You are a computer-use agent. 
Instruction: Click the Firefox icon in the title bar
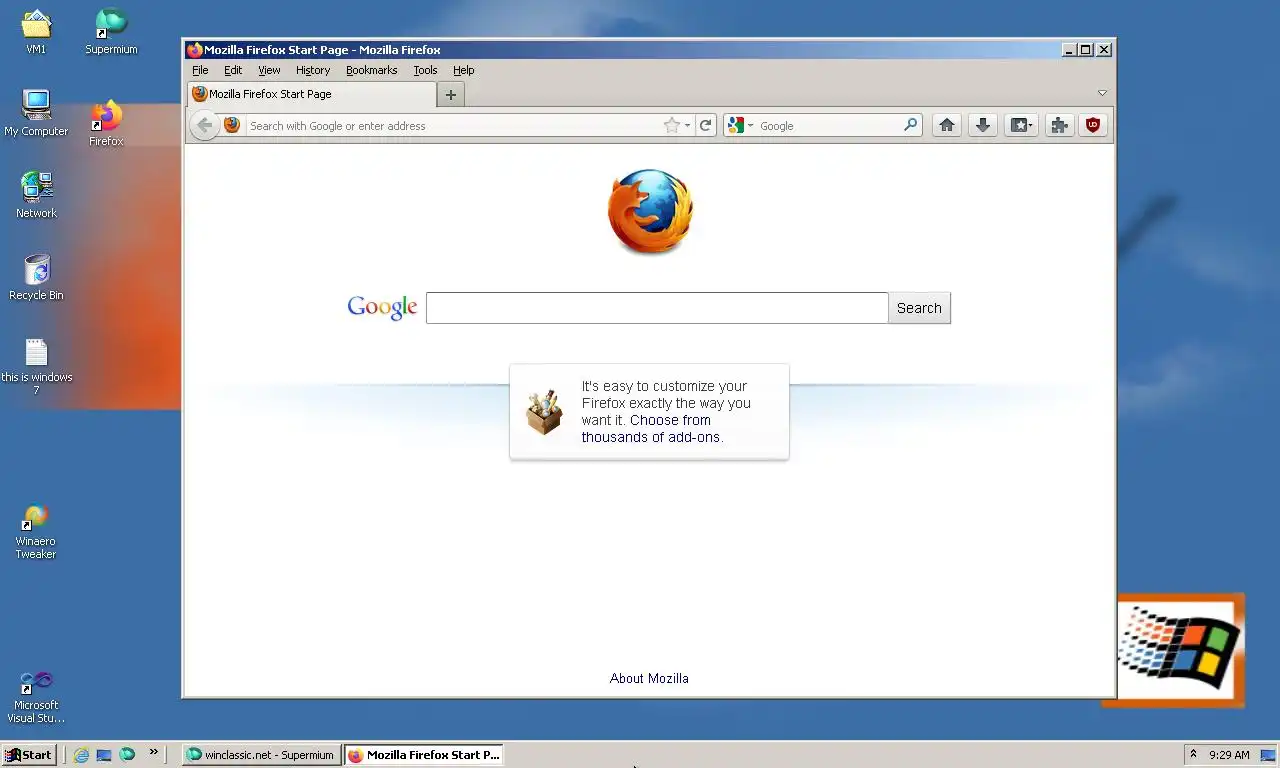(194, 50)
